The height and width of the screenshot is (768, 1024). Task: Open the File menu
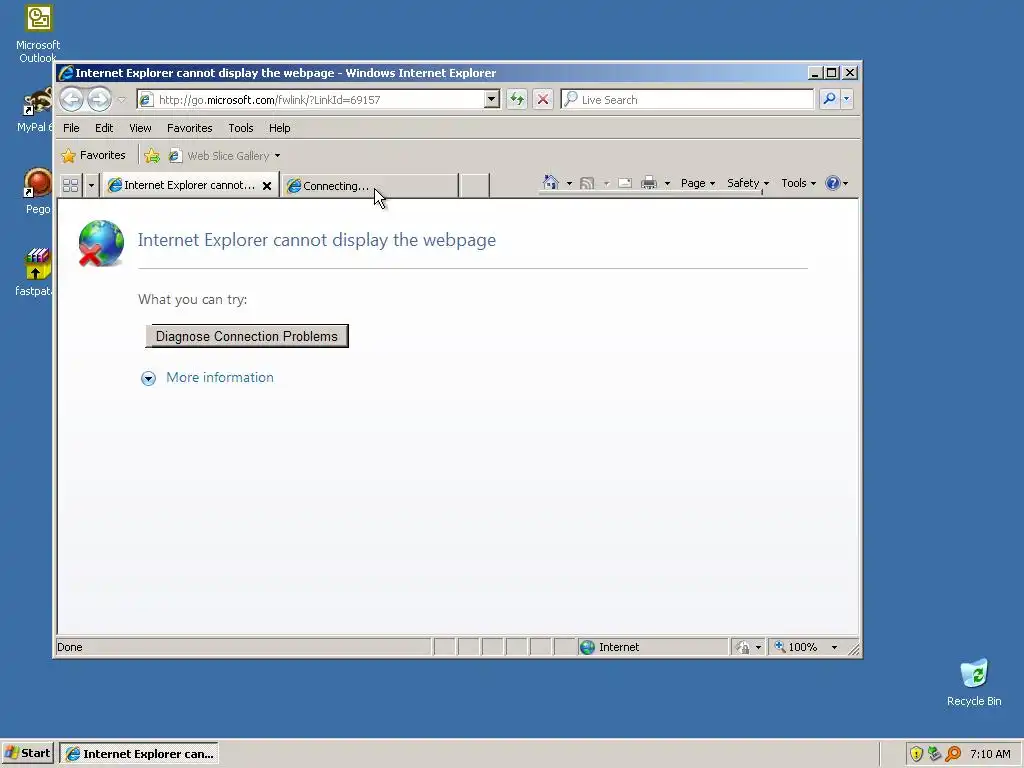[x=71, y=128]
